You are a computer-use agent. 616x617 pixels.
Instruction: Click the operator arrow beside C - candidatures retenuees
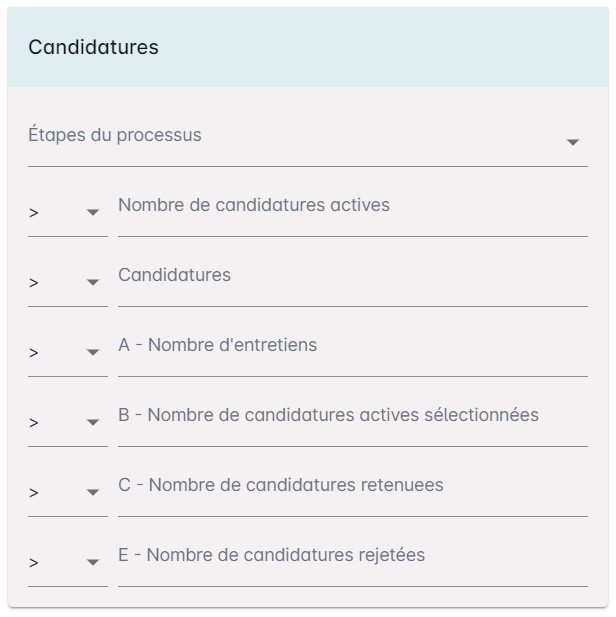tap(93, 492)
